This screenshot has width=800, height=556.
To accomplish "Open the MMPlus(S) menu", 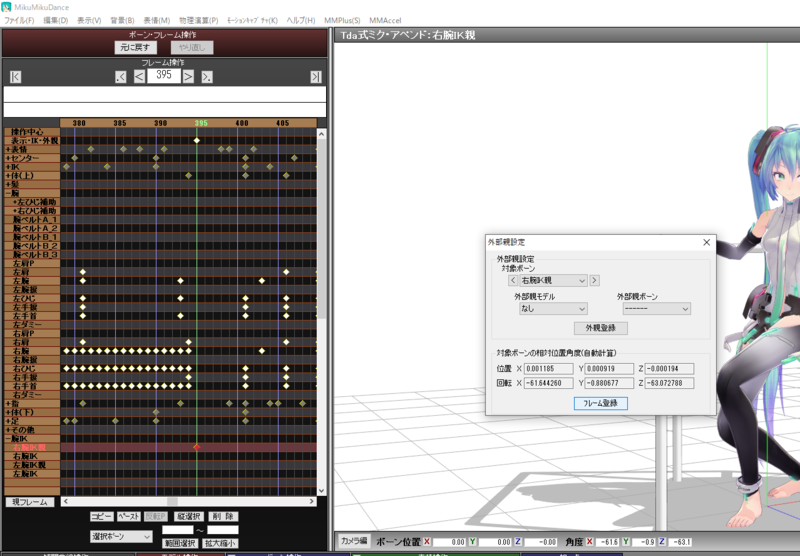I will coord(342,20).
